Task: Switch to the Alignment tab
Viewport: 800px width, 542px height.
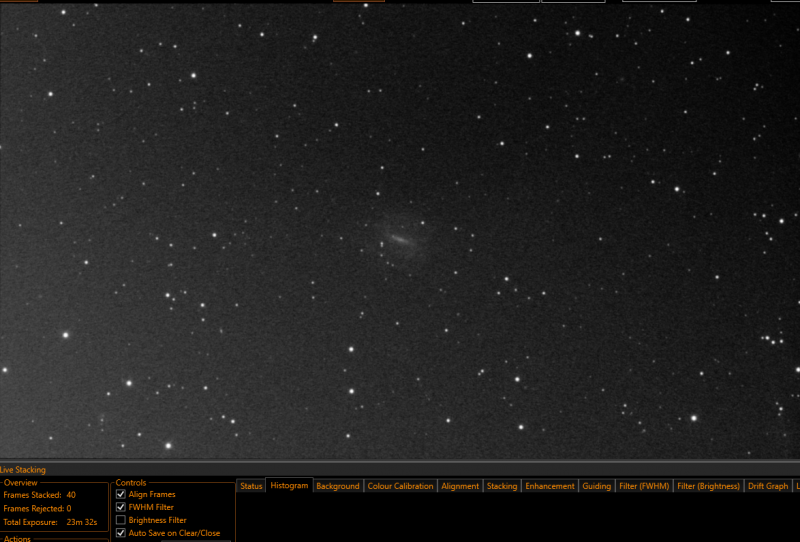Action: coord(460,486)
